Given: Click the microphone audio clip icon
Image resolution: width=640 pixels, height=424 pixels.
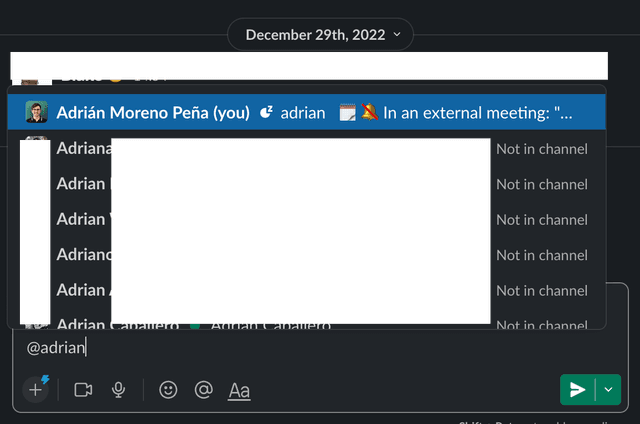Looking at the screenshot, I should [x=119, y=390].
